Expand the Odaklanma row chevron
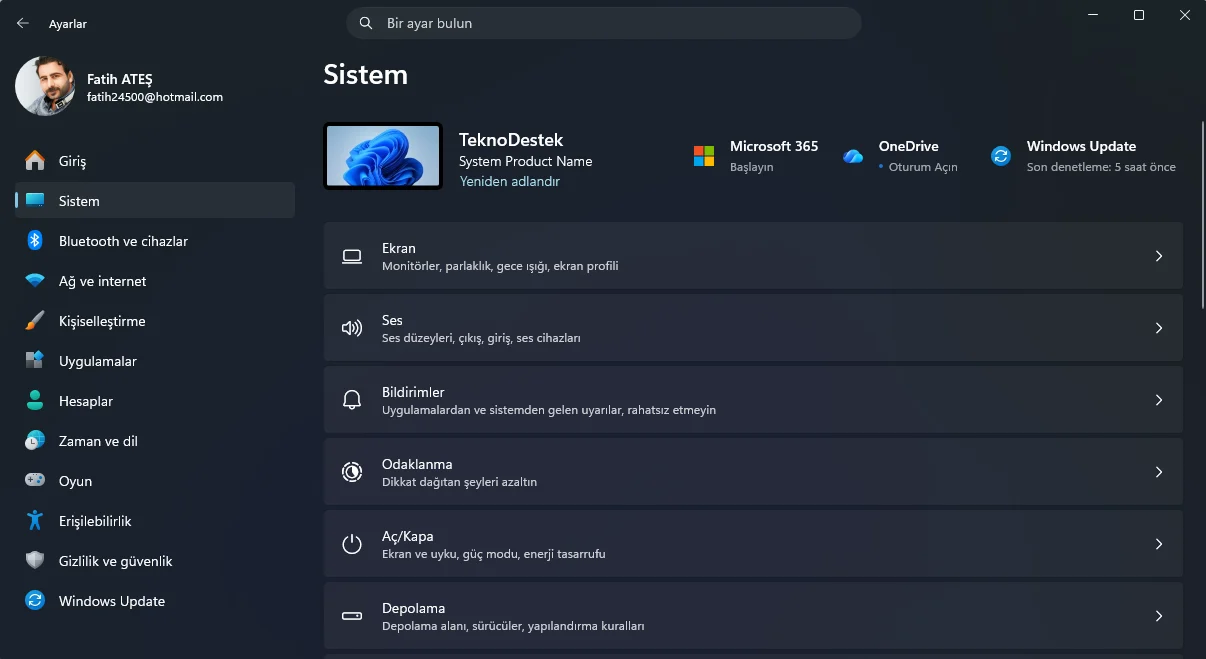The height and width of the screenshot is (659, 1206). tap(1159, 472)
